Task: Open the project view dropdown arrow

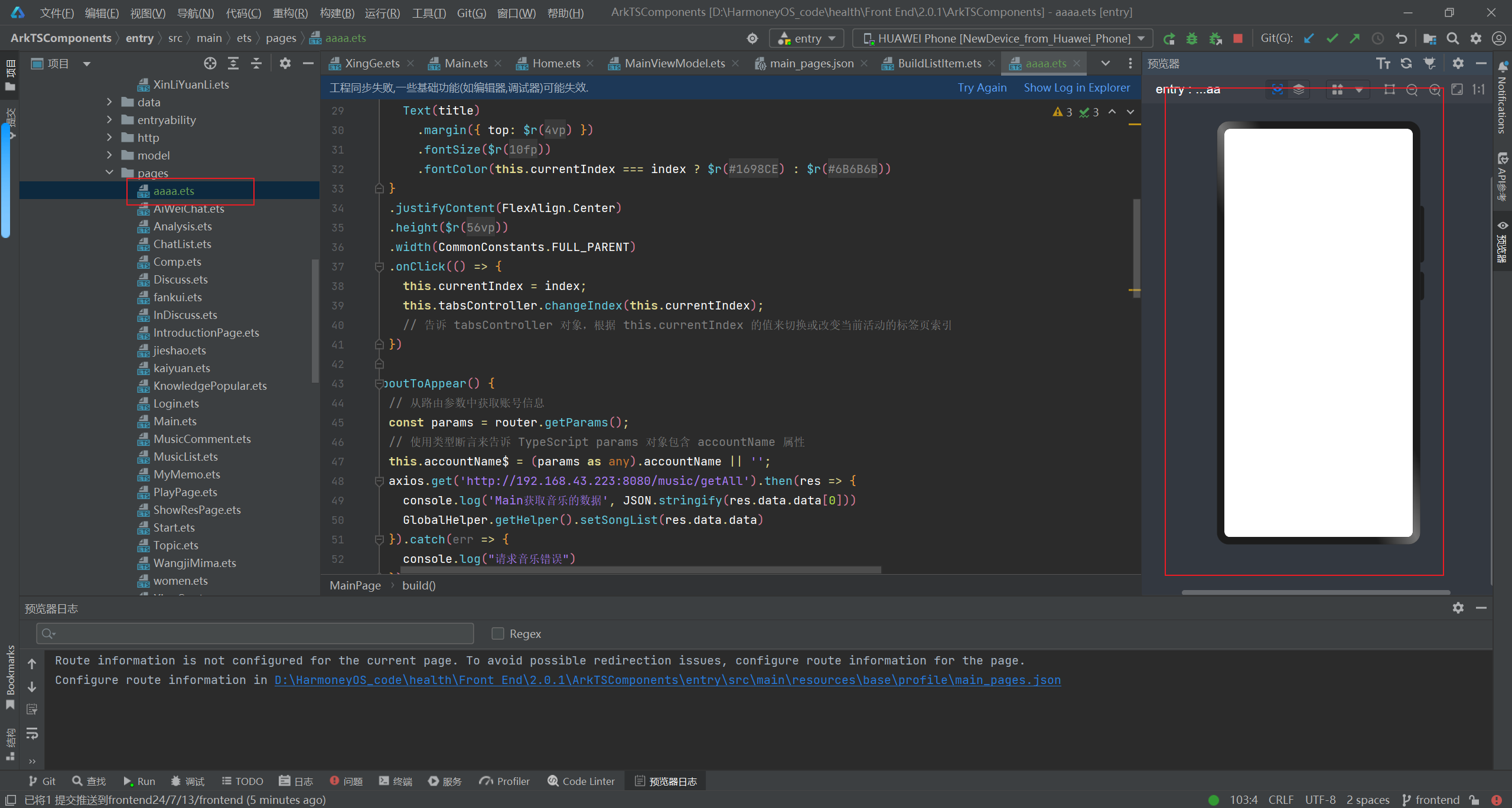Action: (x=87, y=64)
